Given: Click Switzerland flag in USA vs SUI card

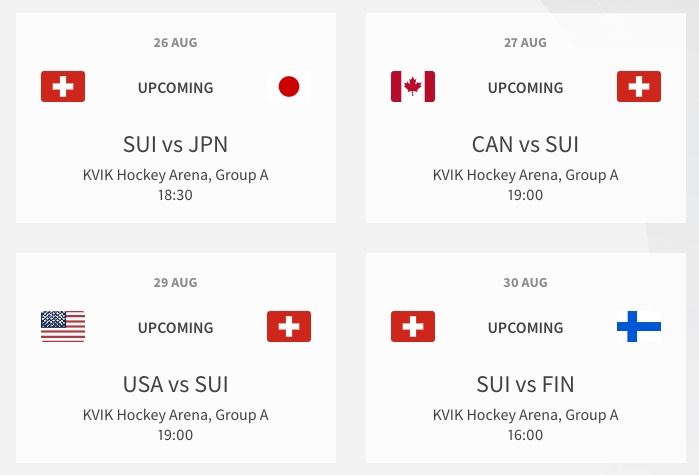Looking at the screenshot, I should click(289, 327).
